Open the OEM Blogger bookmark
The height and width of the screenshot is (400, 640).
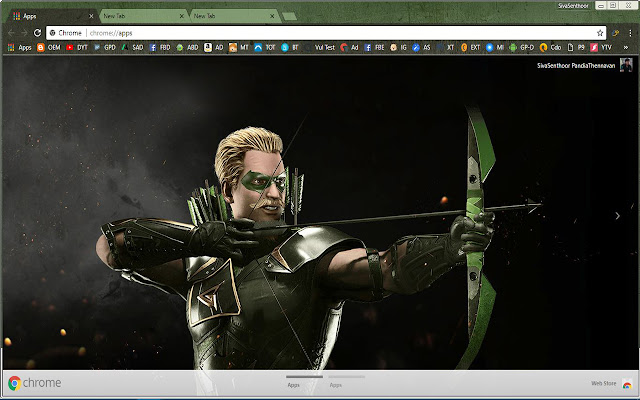click(49, 47)
